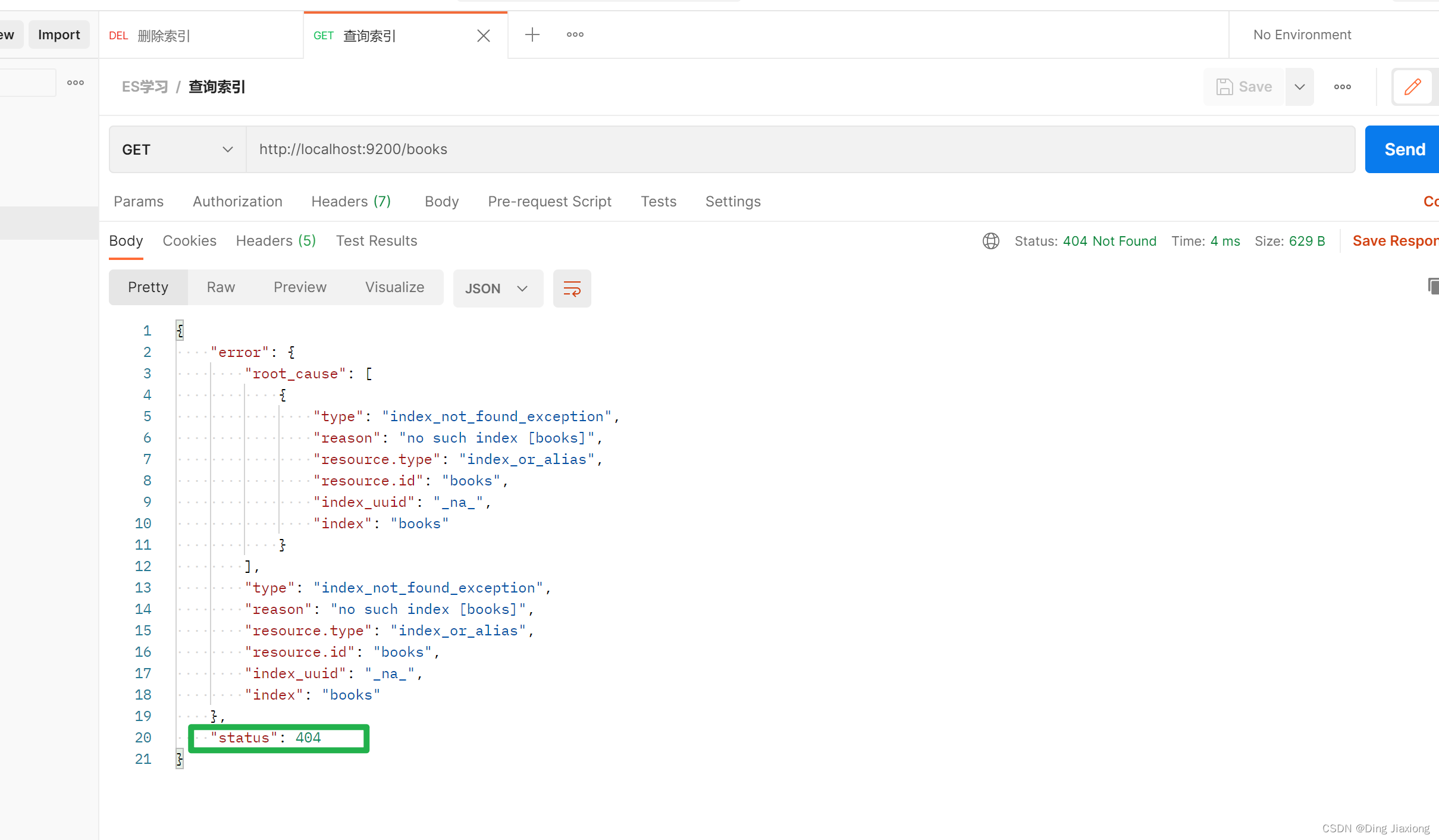Viewport: 1439px width, 840px height.
Task: Click "status": 404 on line 20
Action: [x=266, y=738]
